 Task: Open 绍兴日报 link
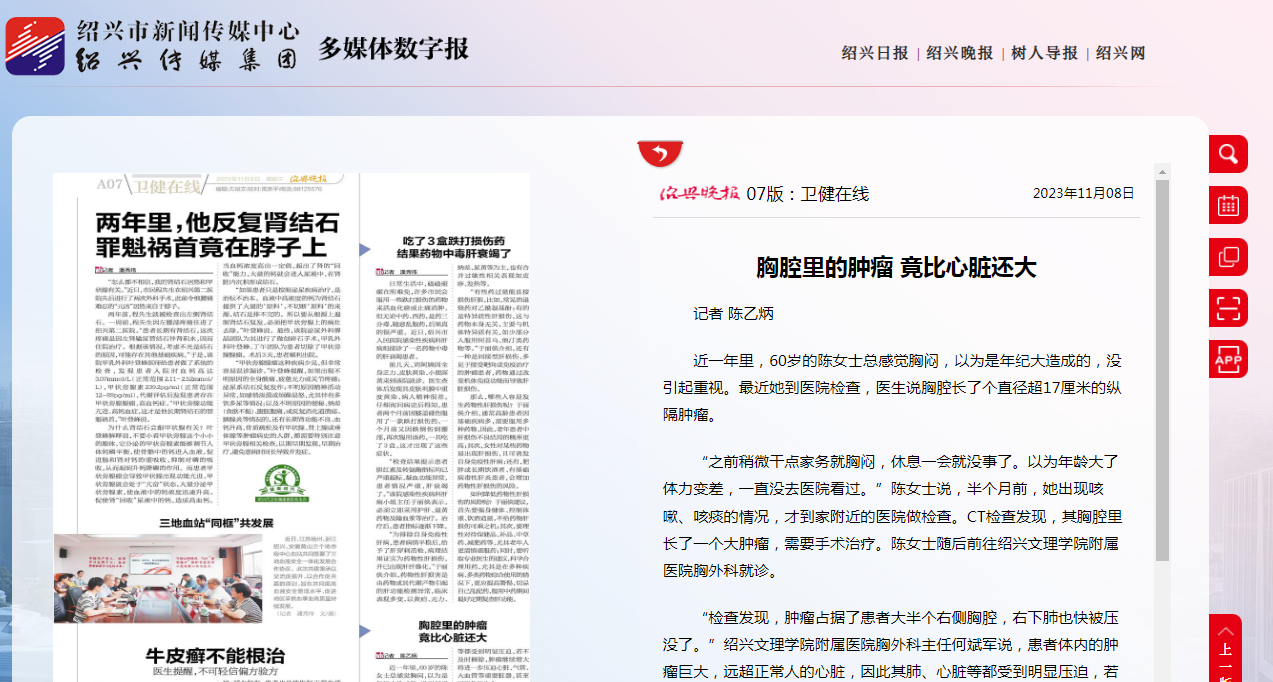(875, 53)
